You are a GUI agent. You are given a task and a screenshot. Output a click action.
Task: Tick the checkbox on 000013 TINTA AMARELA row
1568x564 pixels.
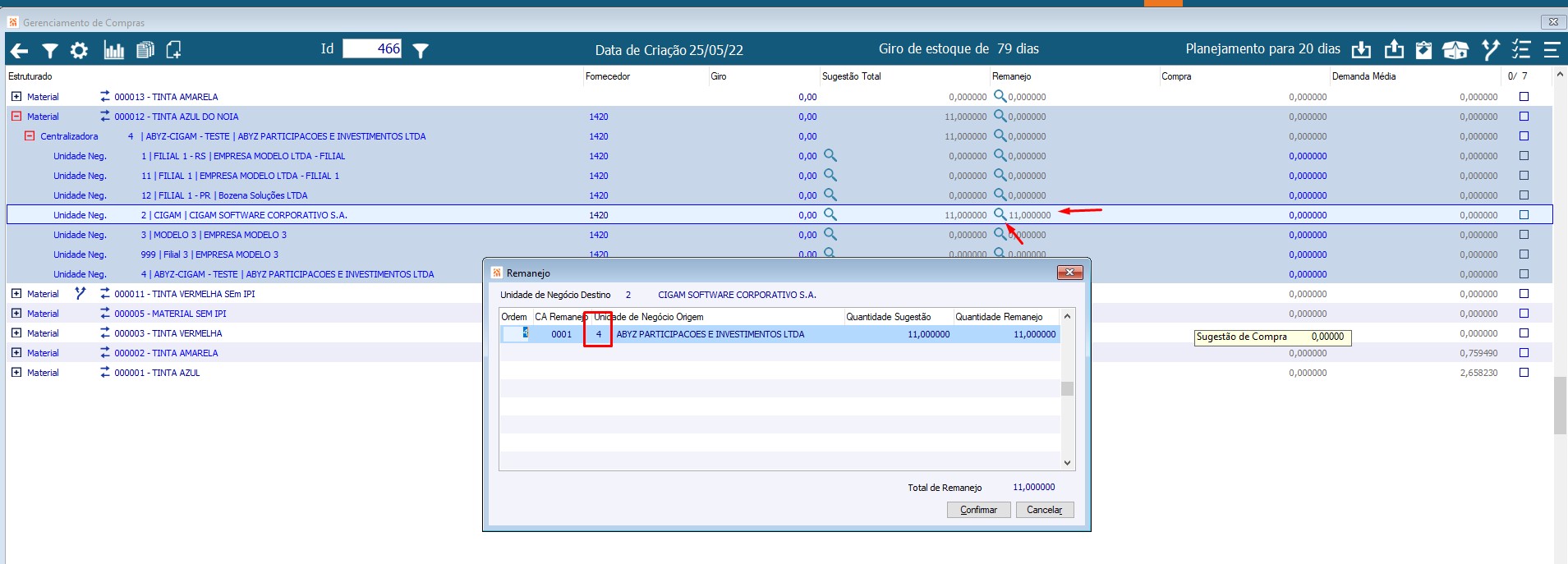click(1524, 97)
